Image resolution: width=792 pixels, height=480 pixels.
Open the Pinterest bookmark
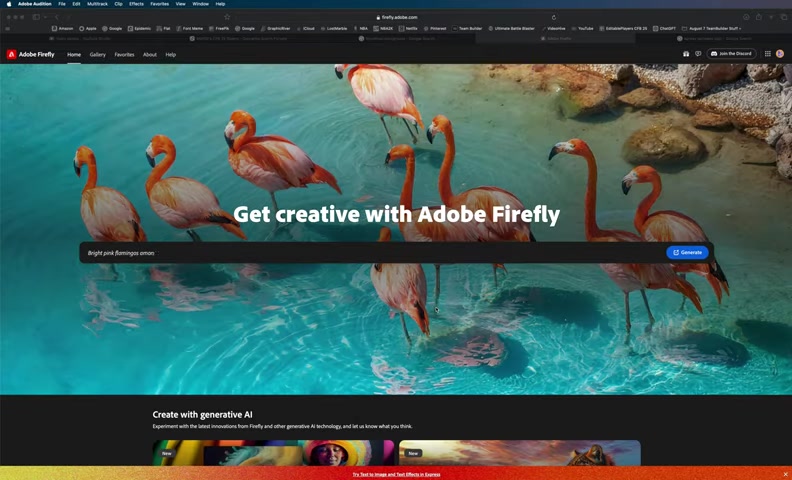[x=435, y=28]
